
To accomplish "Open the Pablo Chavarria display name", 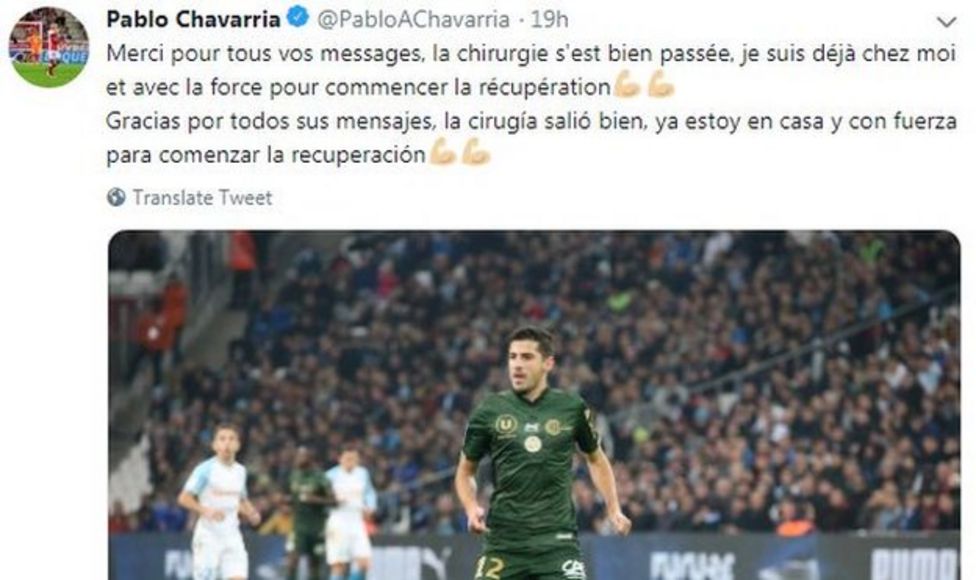I will coord(194,19).
